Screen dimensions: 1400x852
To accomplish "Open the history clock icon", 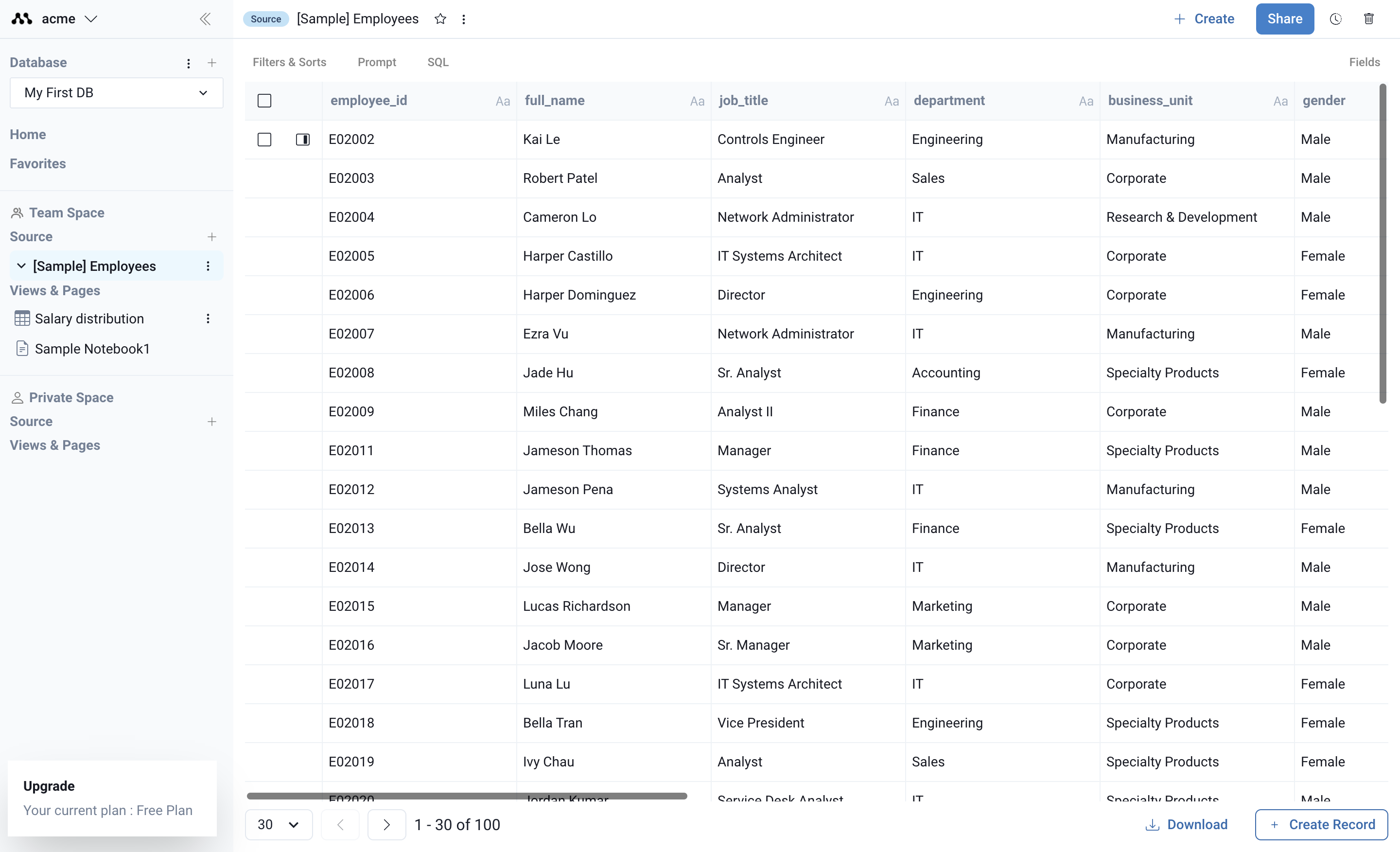I will (1335, 19).
